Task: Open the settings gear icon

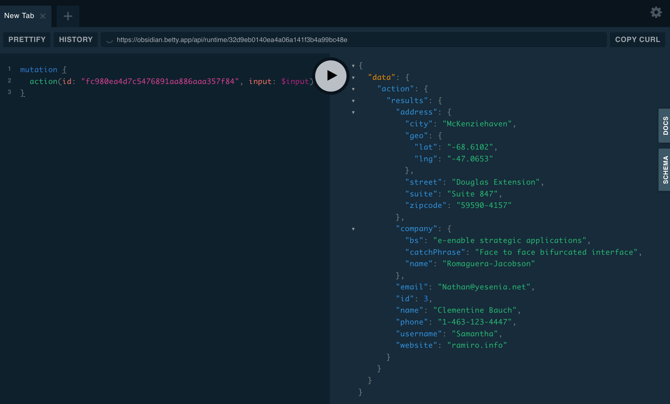Action: click(656, 12)
